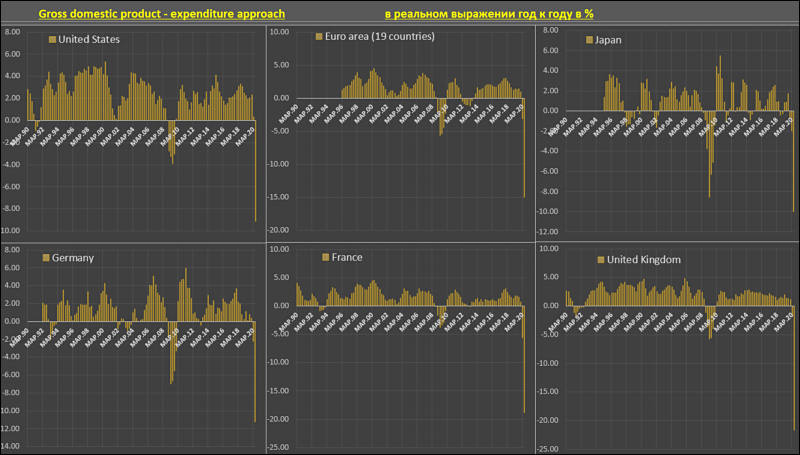Viewport: 800px width, 455px height.
Task: Click the deep 2020 drop bar in Germany chart
Action: click(255, 371)
